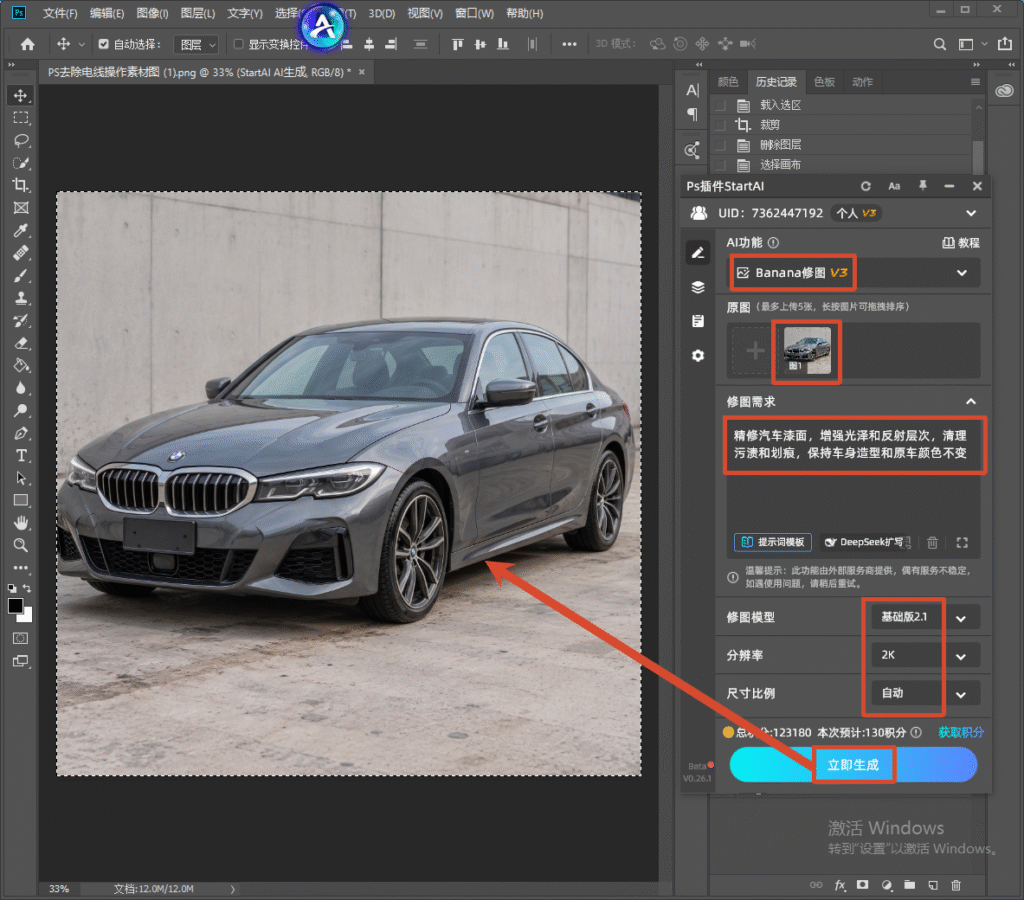Select the Eraser tool
1024x900 pixels.
click(21, 344)
